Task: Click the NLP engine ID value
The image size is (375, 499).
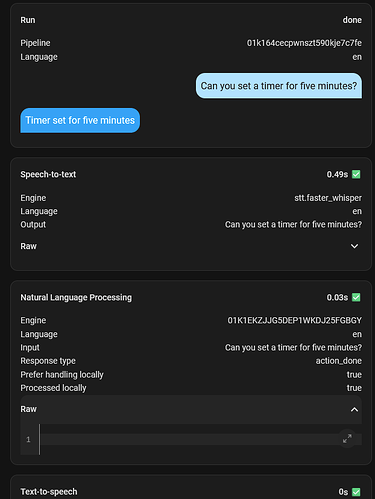Action: (294, 320)
